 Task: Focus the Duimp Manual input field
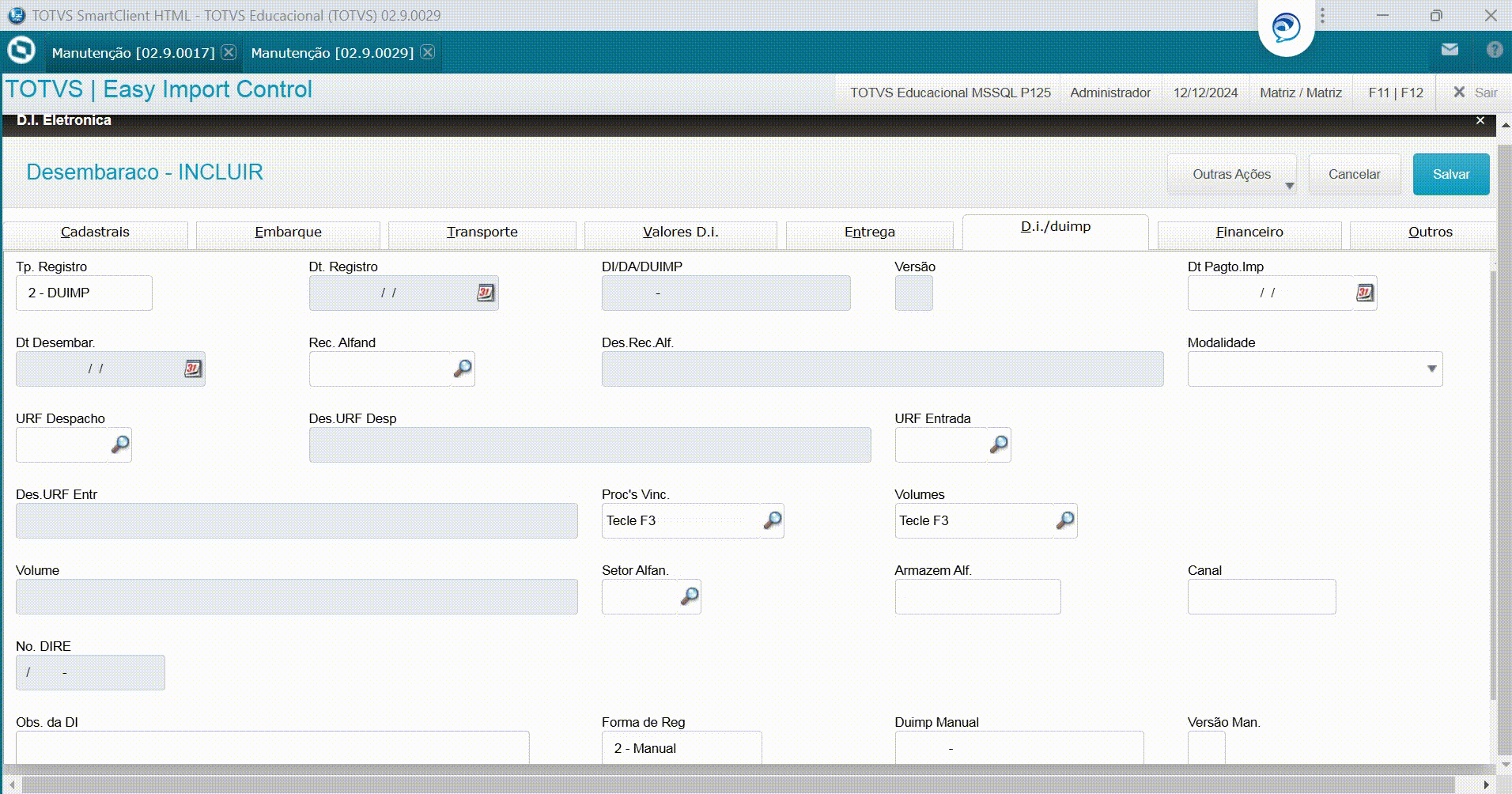point(1019,747)
